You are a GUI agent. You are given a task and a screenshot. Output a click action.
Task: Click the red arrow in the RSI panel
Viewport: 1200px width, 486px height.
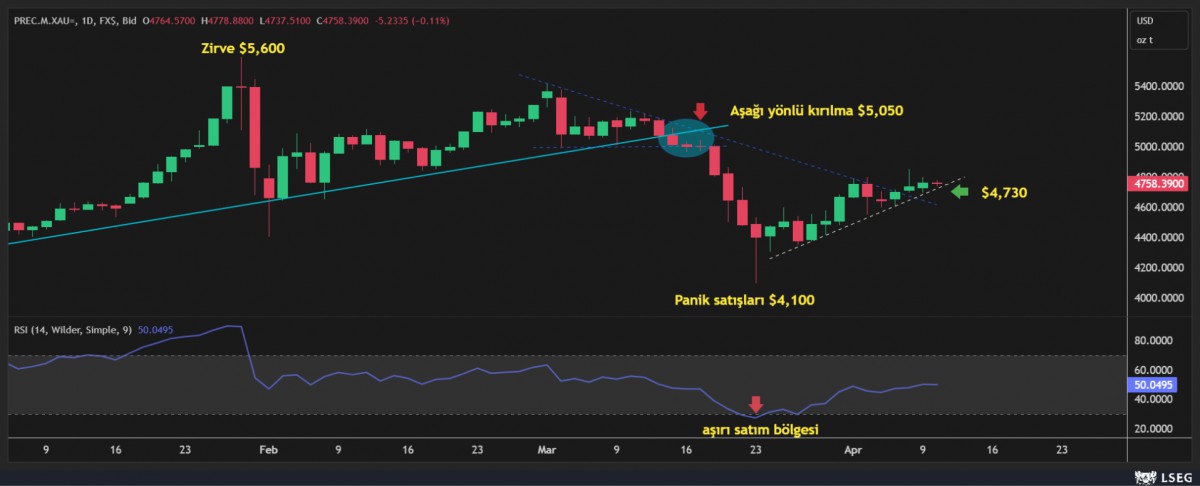click(756, 404)
